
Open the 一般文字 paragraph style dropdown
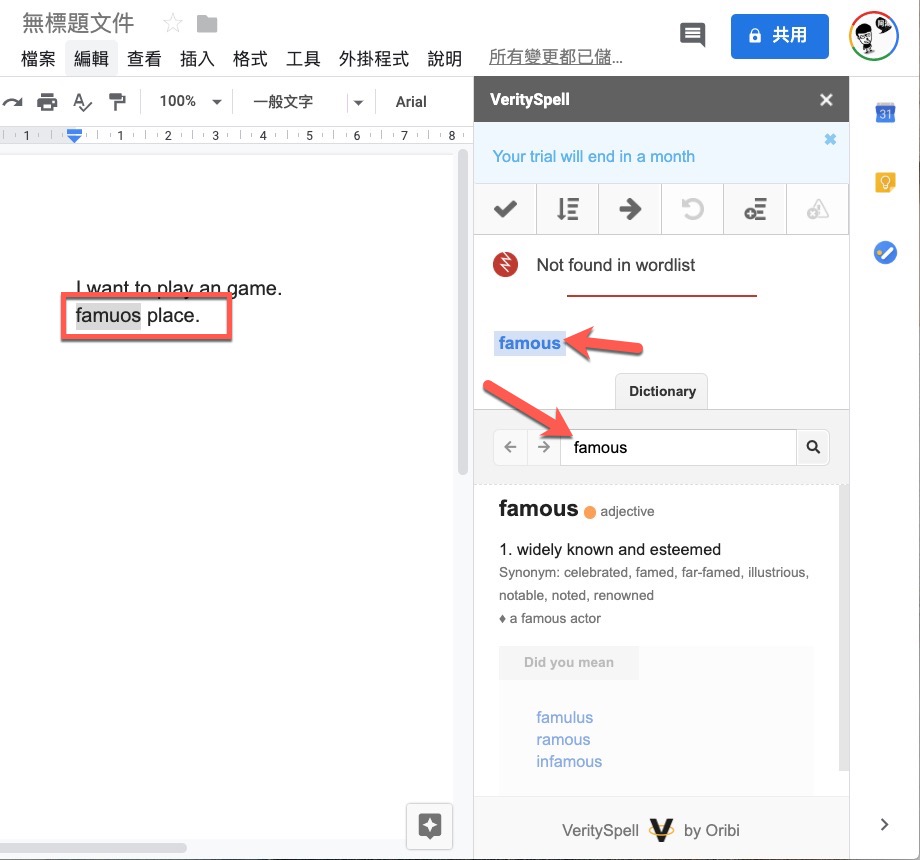[308, 101]
